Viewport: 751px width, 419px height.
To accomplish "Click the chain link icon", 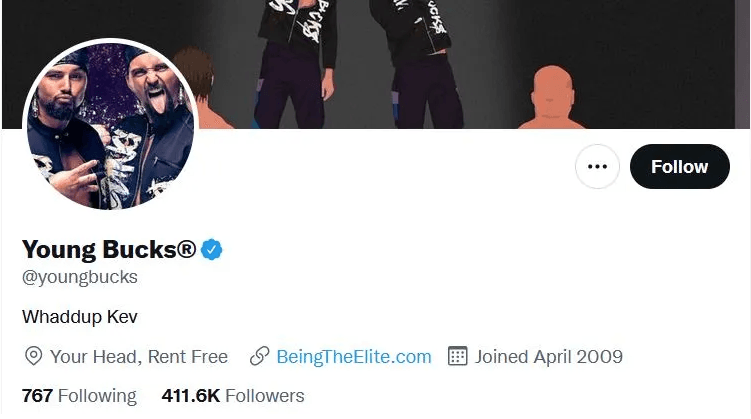I will tap(259, 356).
